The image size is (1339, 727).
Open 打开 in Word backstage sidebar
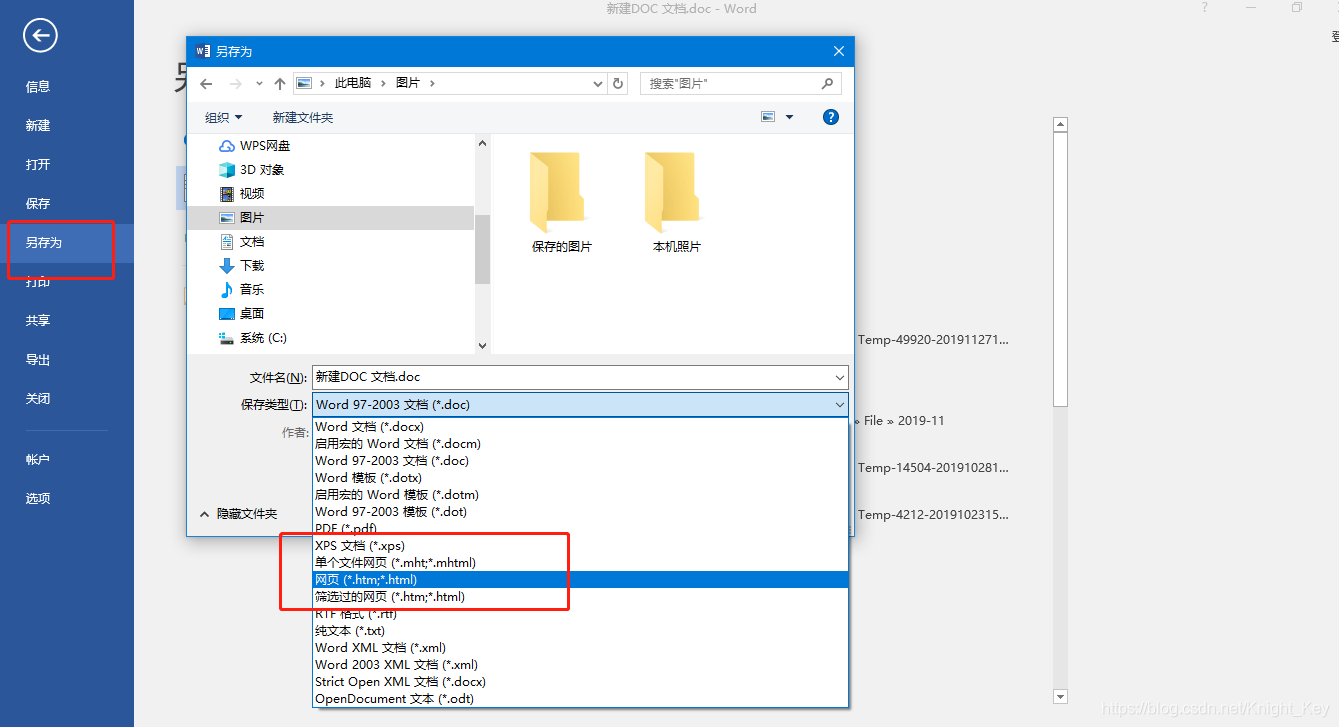[x=66, y=165]
